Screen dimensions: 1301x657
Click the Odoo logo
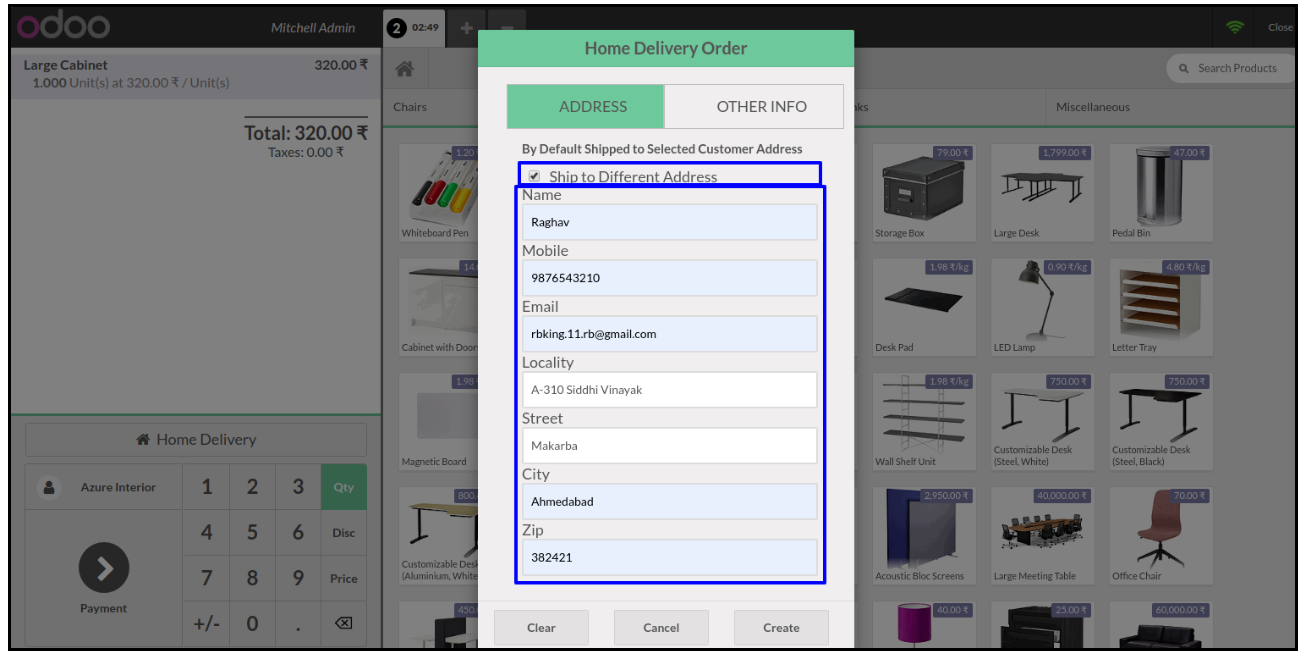[x=63, y=28]
